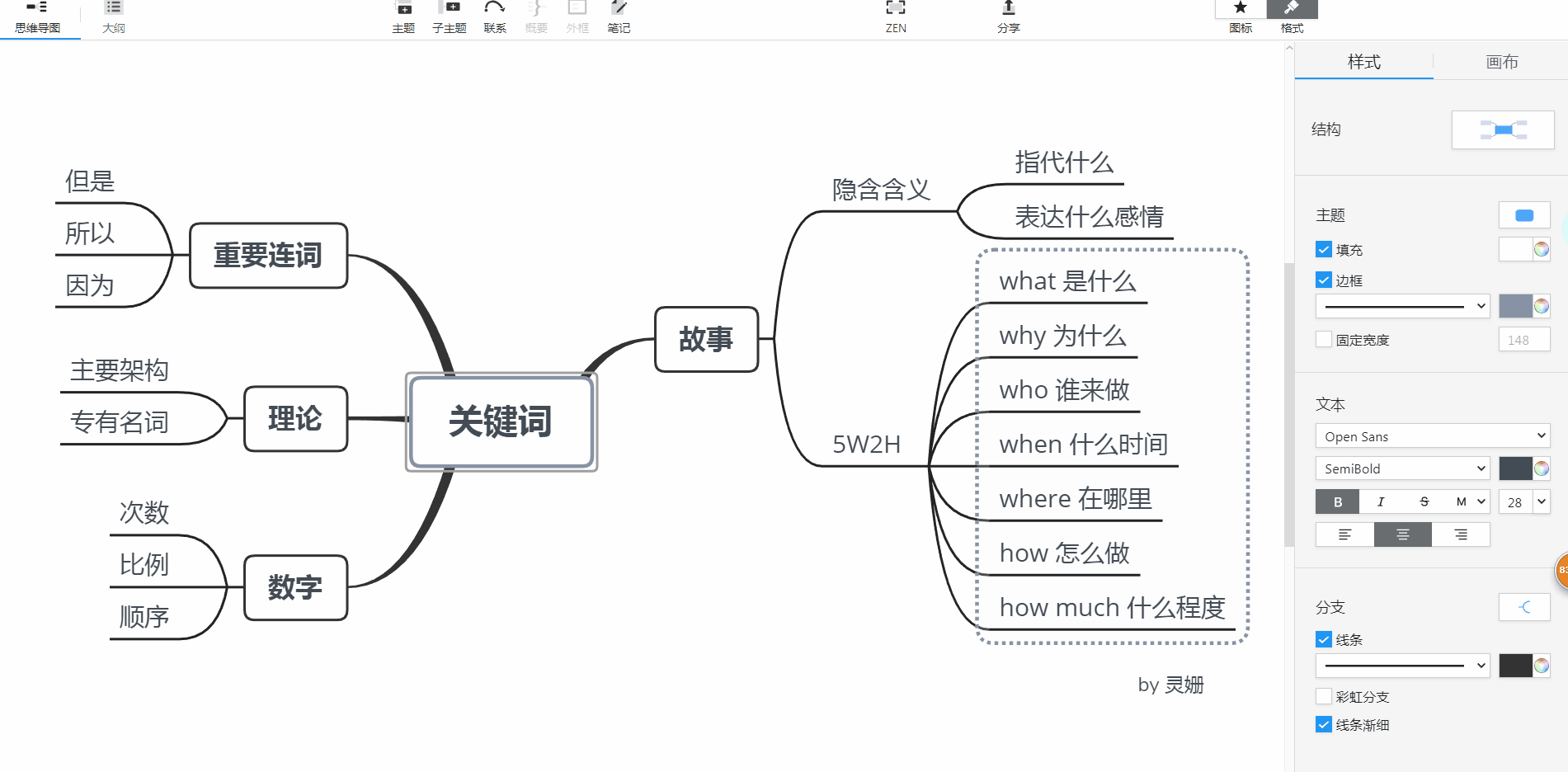The image size is (1568, 772).
Task: Add a 笔记 note
Action: point(619,18)
